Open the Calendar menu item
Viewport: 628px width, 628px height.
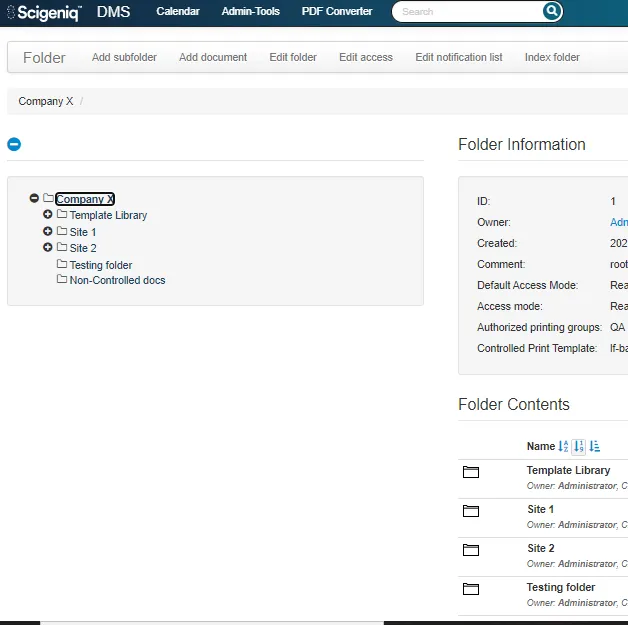click(178, 12)
